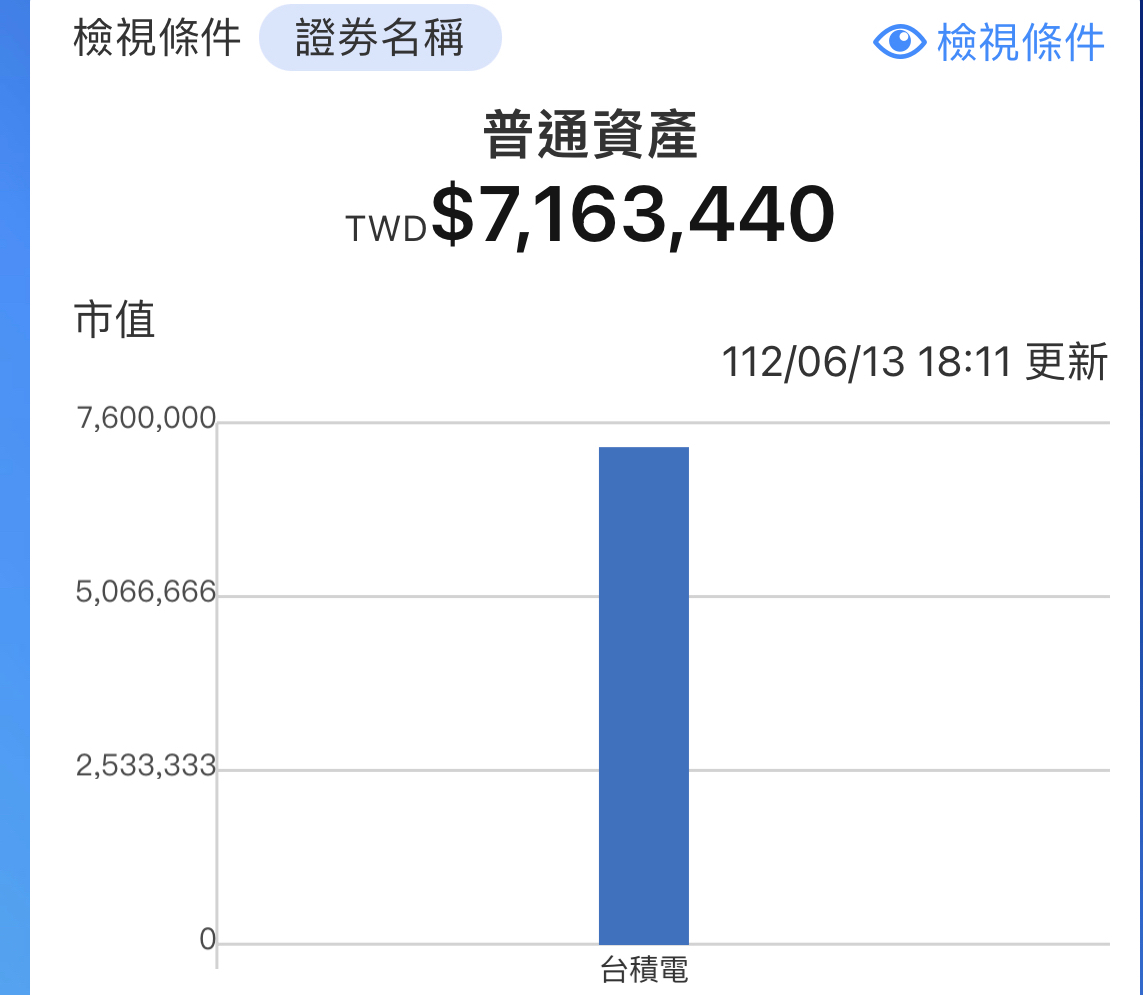Click the blue sidebar strip on left edge
Image resolution: width=1143 pixels, height=995 pixels.
(x=14, y=500)
